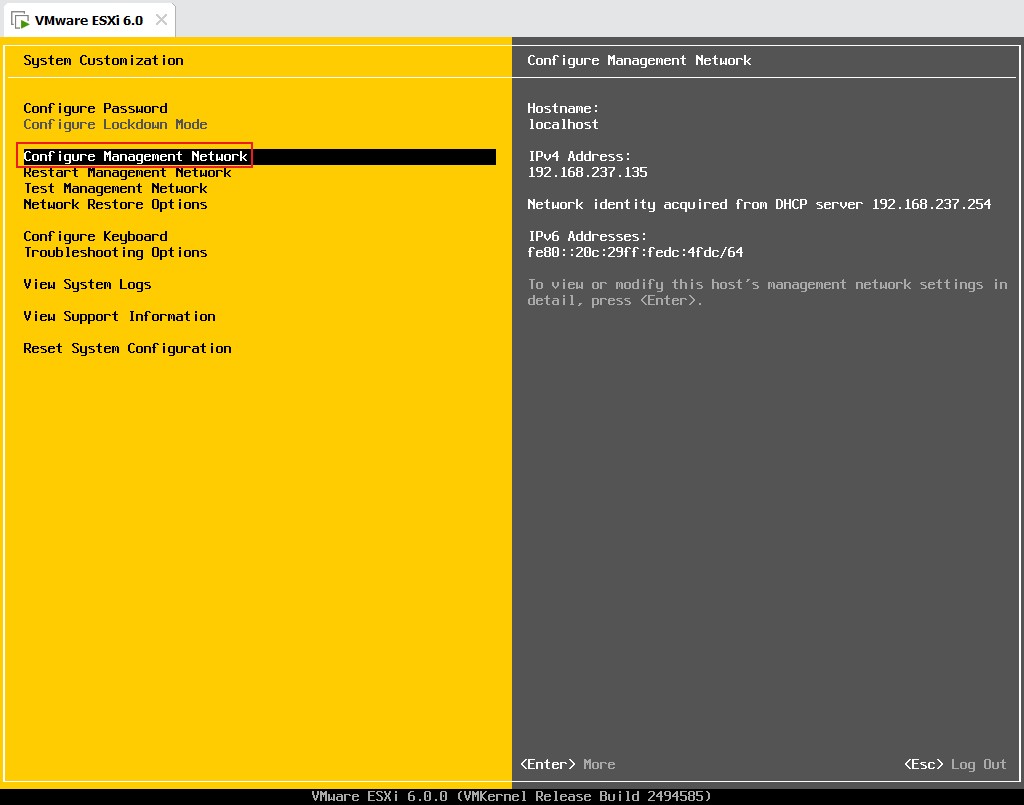Click the IPv6 address fe80::20c:29ff:fedc:4fdc/64

point(635,252)
